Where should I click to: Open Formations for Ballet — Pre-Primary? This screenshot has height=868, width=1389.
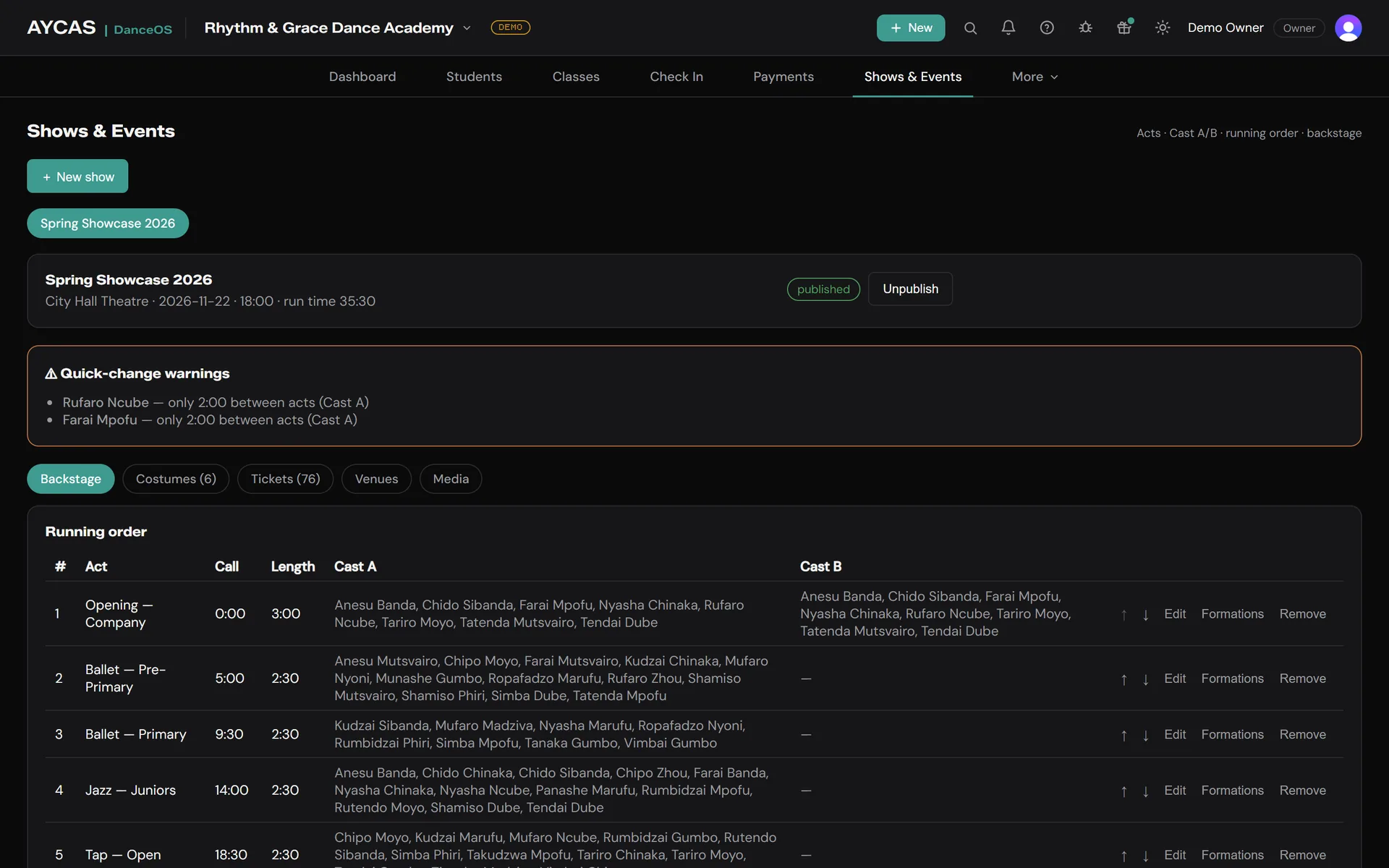pos(1232,678)
